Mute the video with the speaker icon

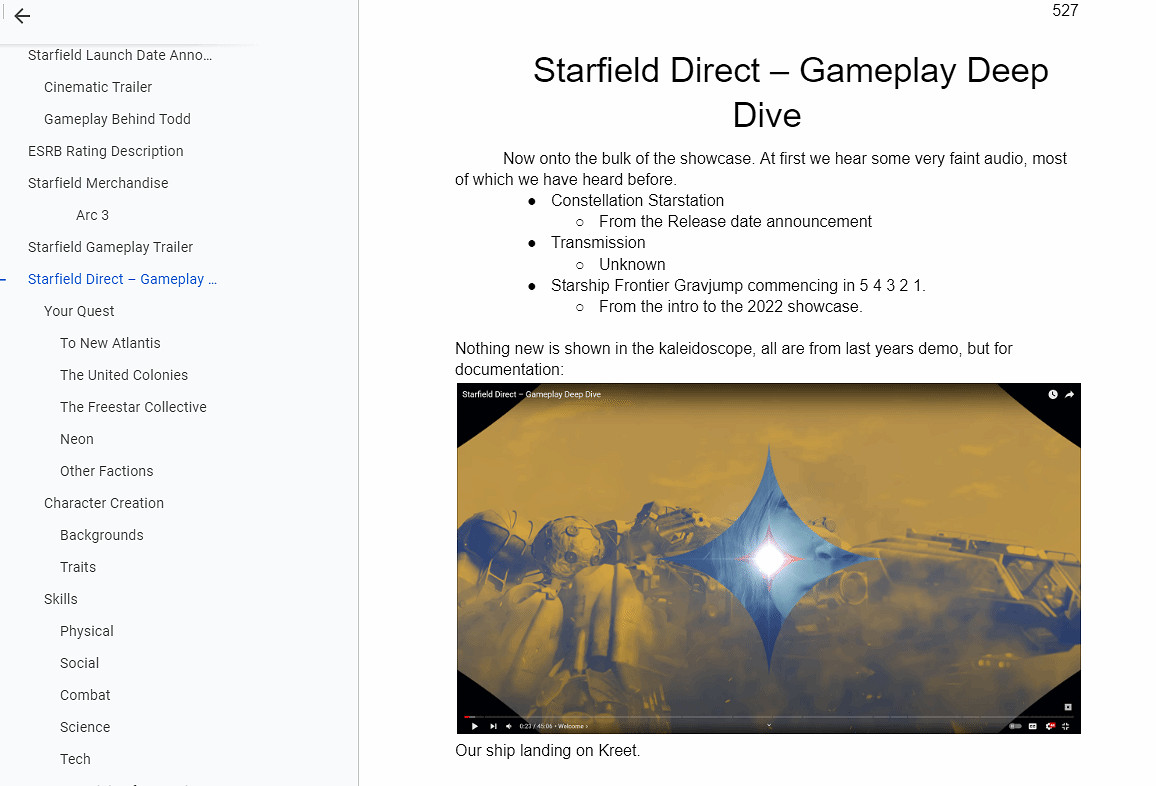(x=509, y=726)
